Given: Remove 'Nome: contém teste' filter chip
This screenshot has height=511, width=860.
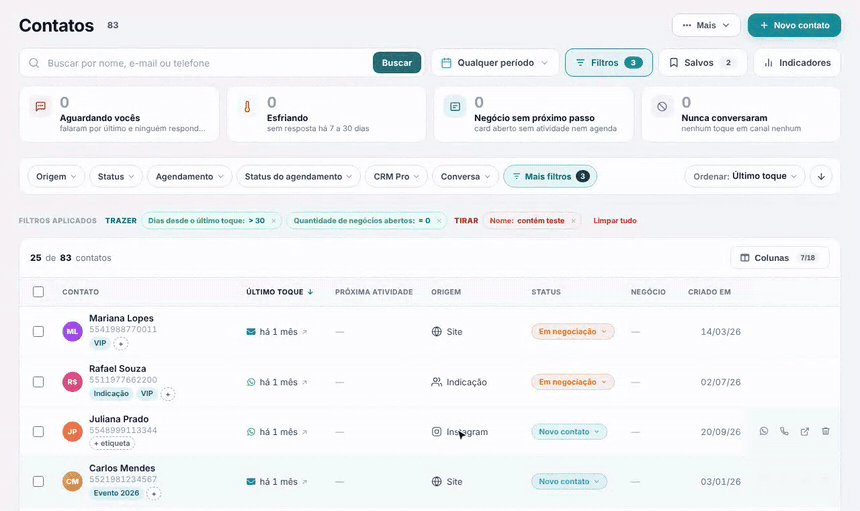Looking at the screenshot, I should click(x=573, y=221).
